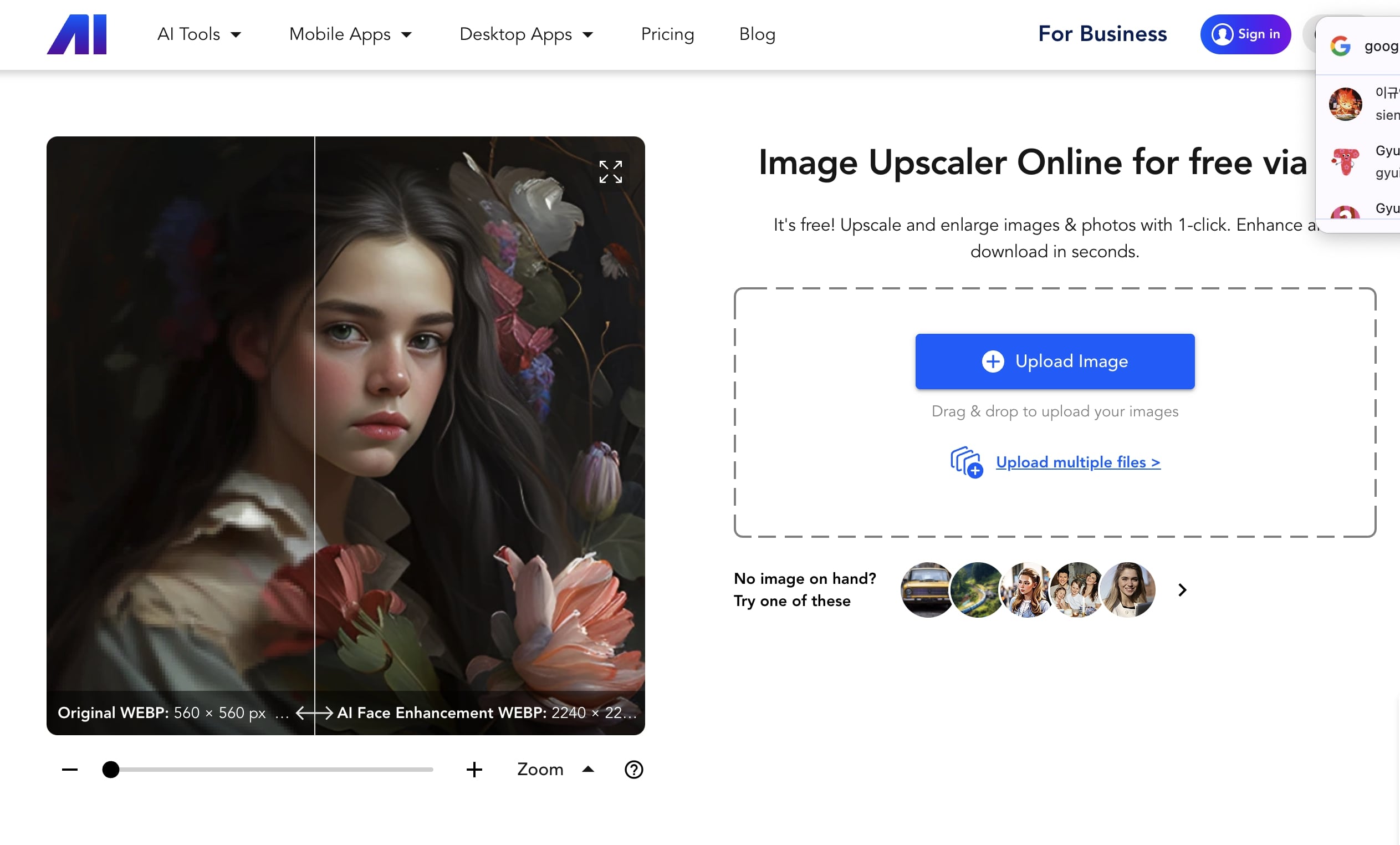Open the Mobile Apps dropdown menu
1400x845 pixels.
[350, 35]
